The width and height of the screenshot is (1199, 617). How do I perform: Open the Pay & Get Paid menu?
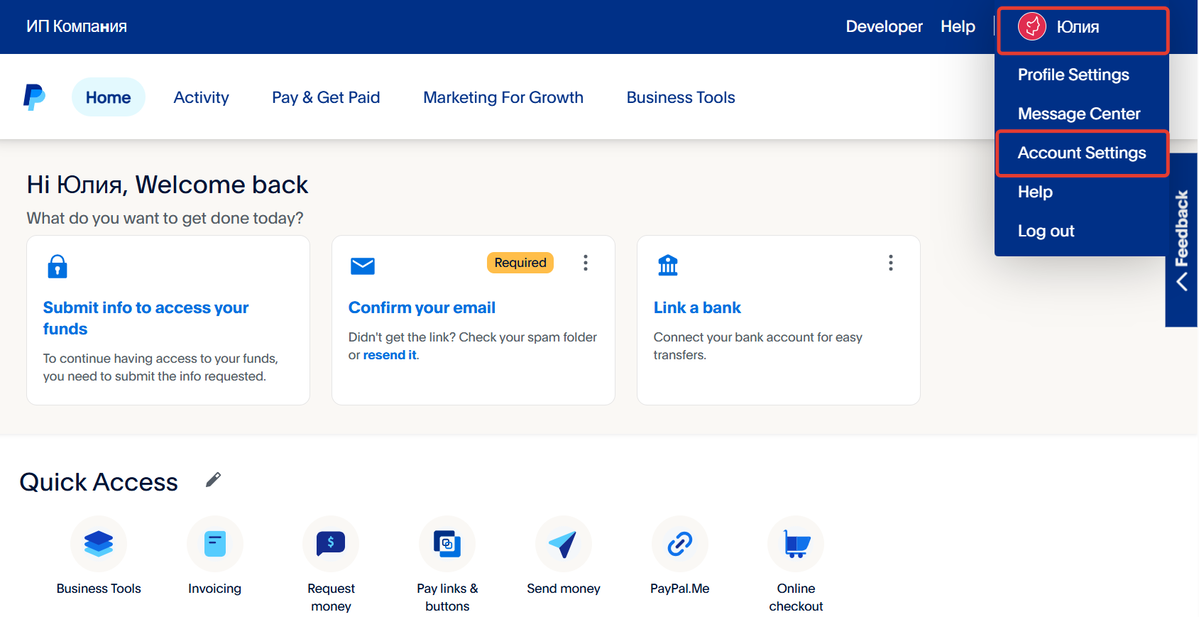click(326, 97)
